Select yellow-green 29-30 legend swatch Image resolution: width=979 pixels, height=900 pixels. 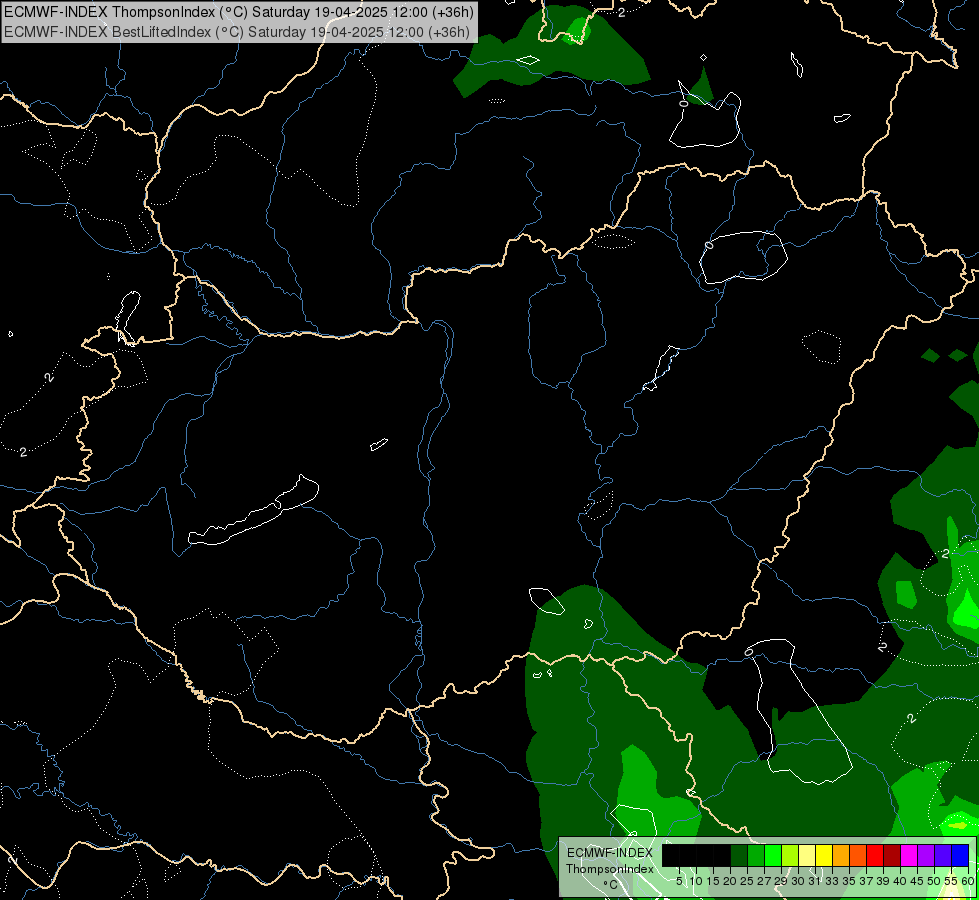790,855
